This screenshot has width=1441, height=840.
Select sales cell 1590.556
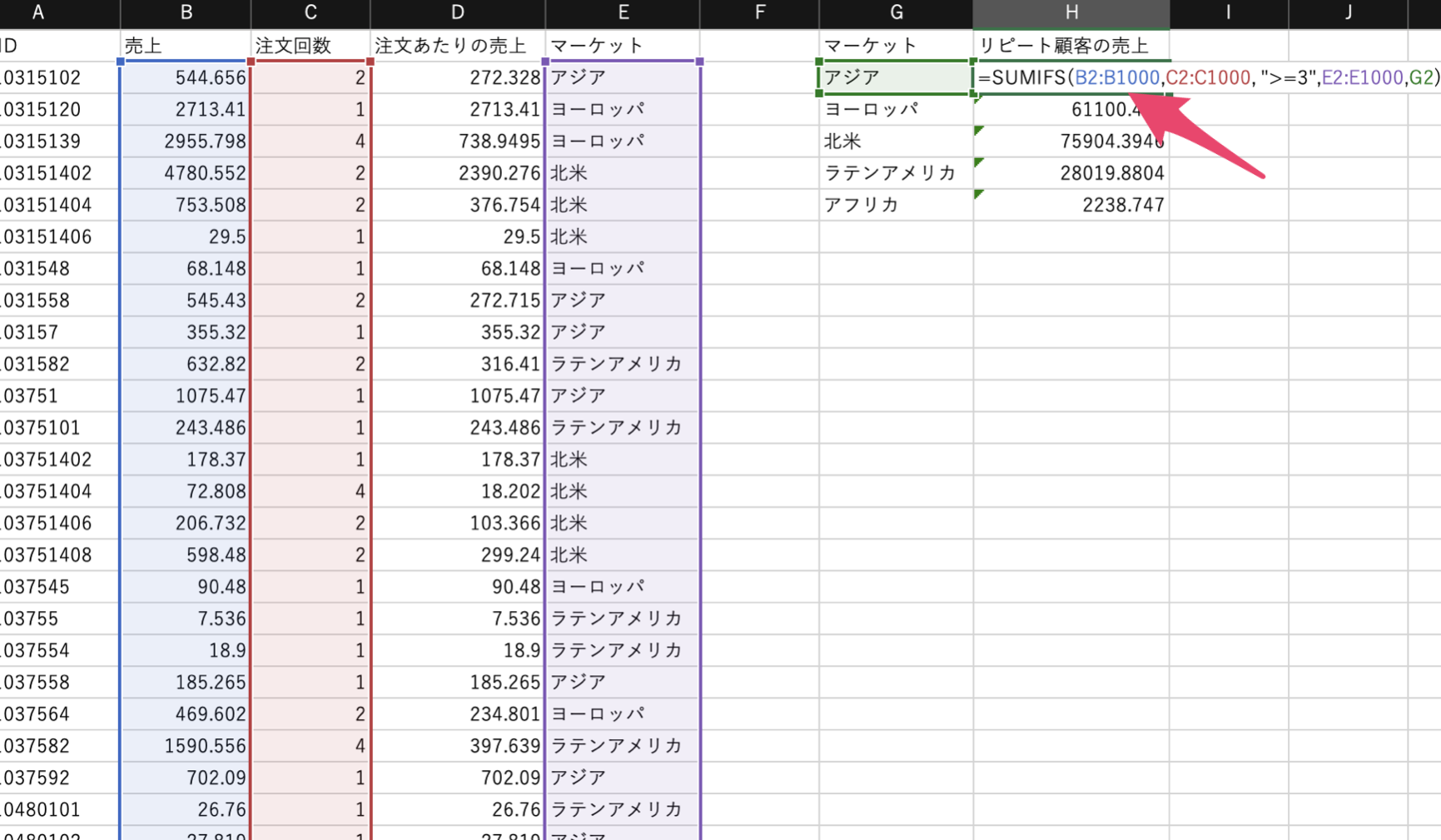pos(186,745)
